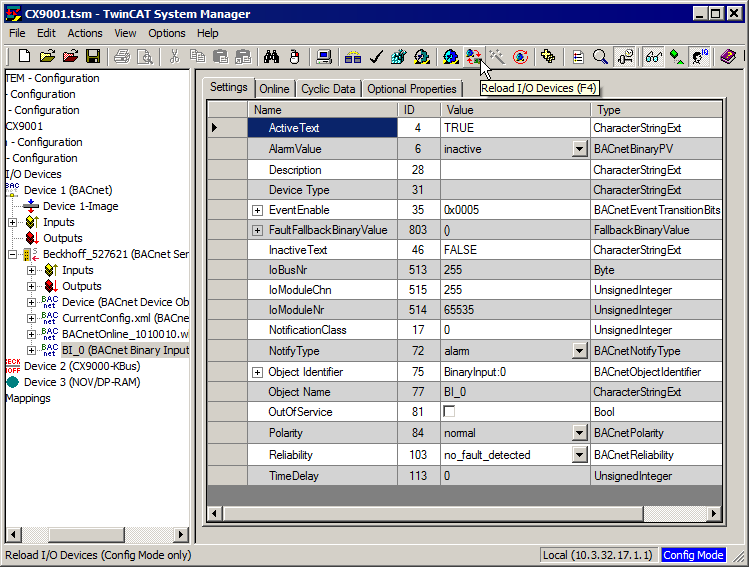Click the Open from target folder icon
This screenshot has height=567, width=749.
(x=70, y=57)
